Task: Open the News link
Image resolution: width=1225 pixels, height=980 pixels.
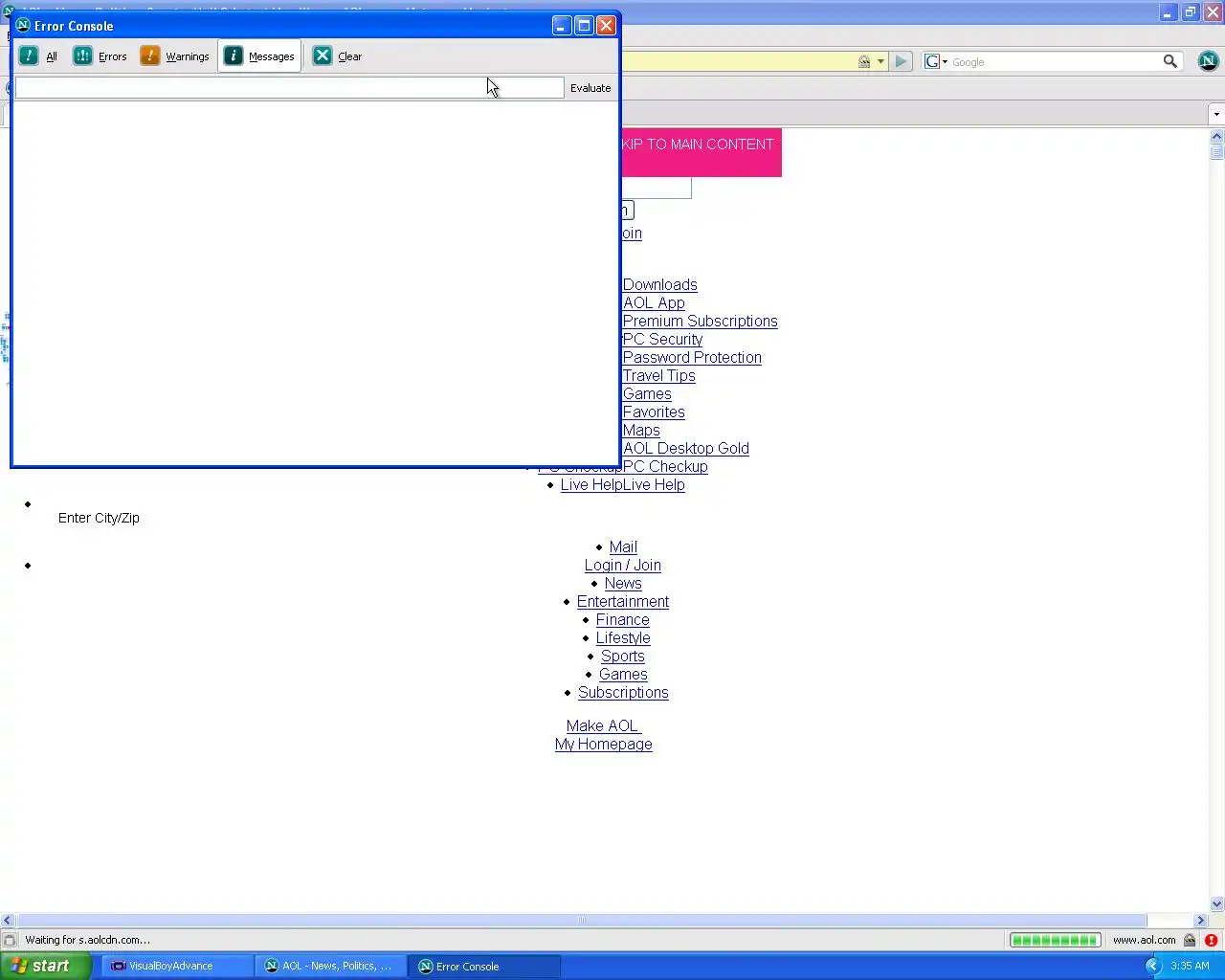Action: pyautogui.click(x=623, y=584)
